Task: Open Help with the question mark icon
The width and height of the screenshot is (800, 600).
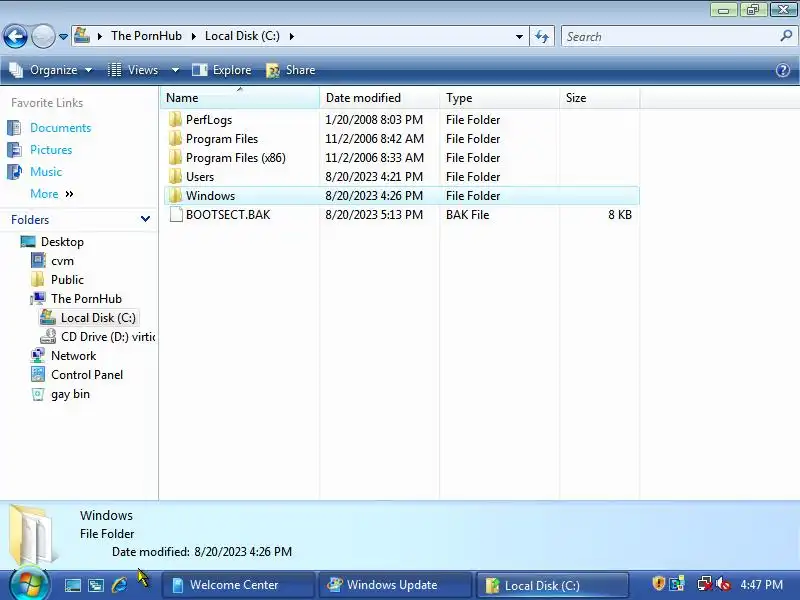Action: (783, 70)
